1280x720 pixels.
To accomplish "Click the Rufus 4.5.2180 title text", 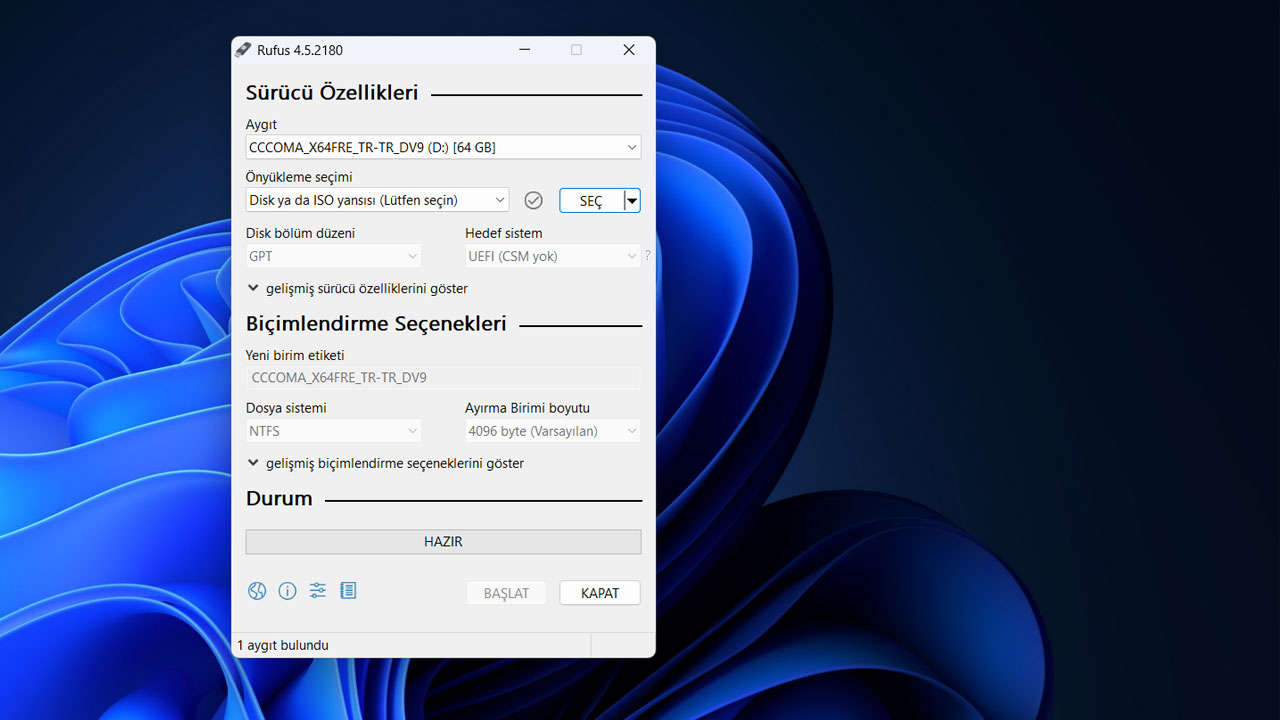I will point(300,50).
